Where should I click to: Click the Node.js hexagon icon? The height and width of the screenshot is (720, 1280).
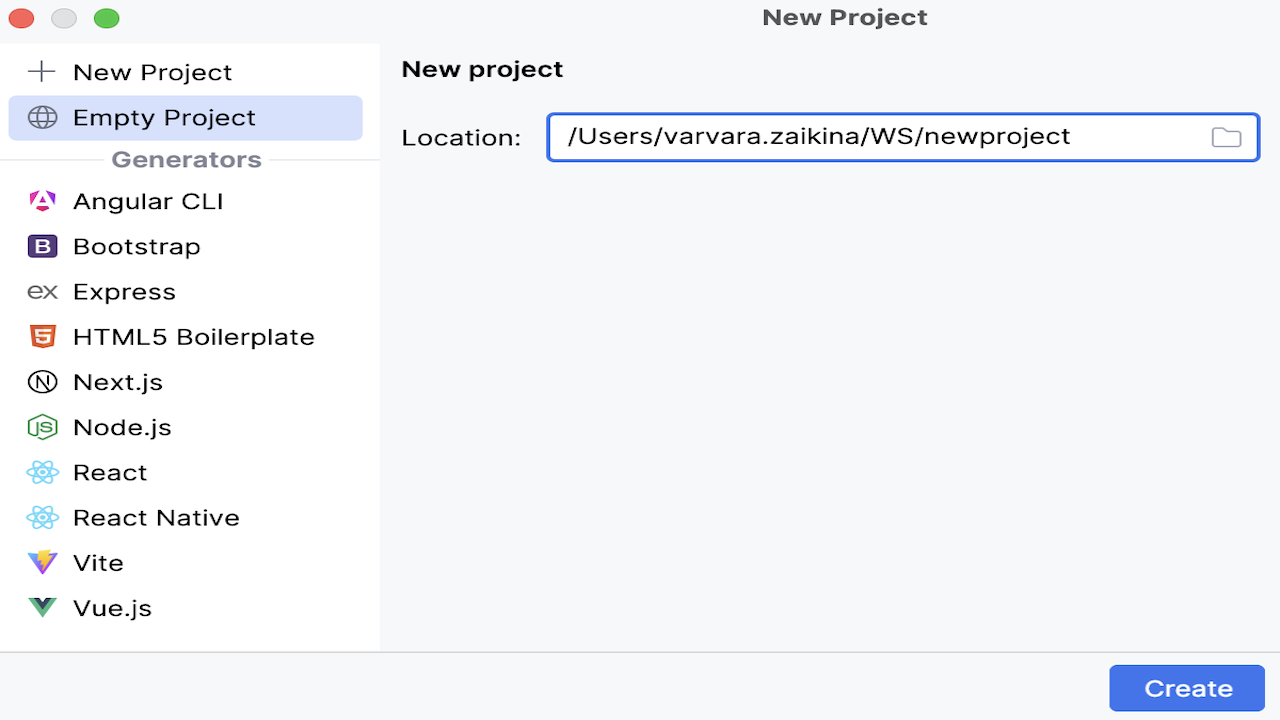(x=42, y=427)
